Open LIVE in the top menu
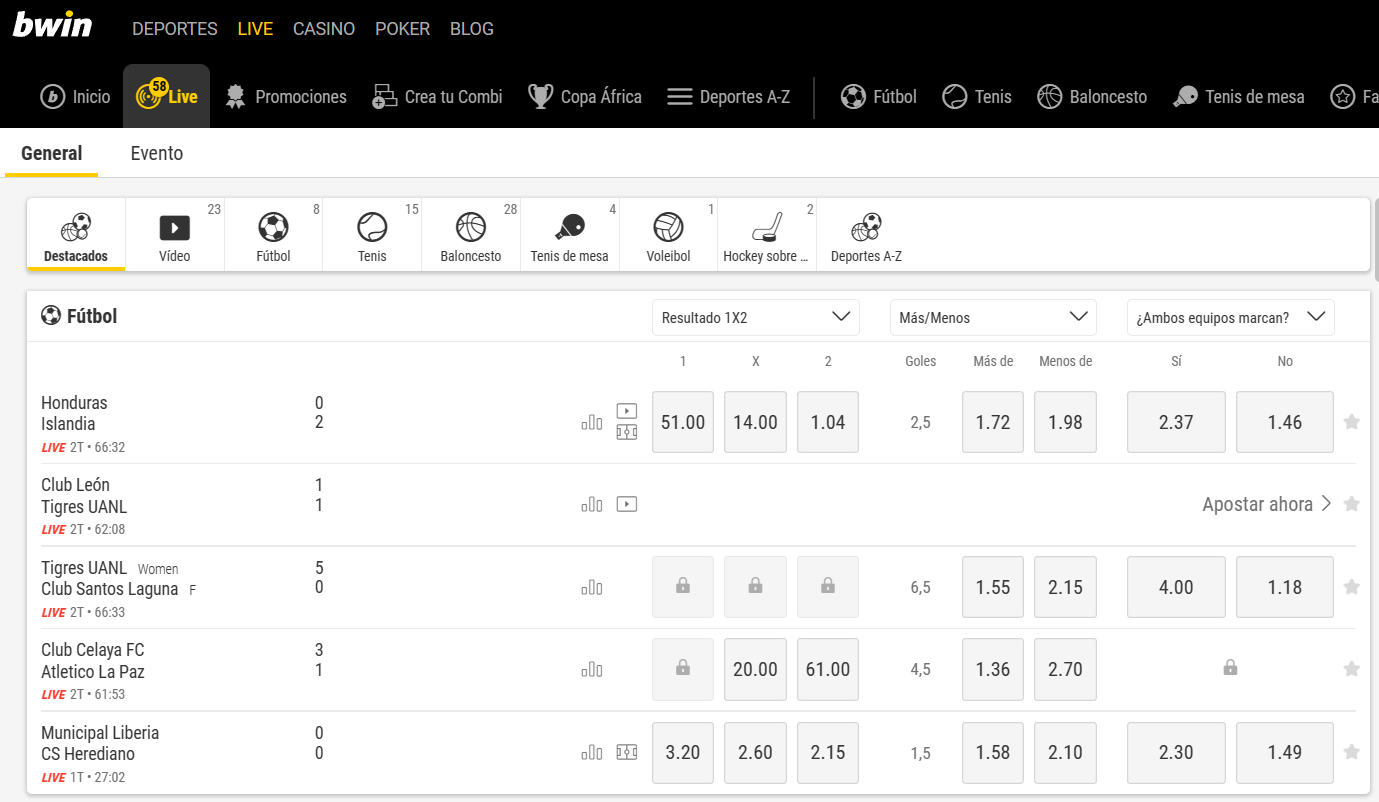This screenshot has width=1379, height=802. click(255, 29)
